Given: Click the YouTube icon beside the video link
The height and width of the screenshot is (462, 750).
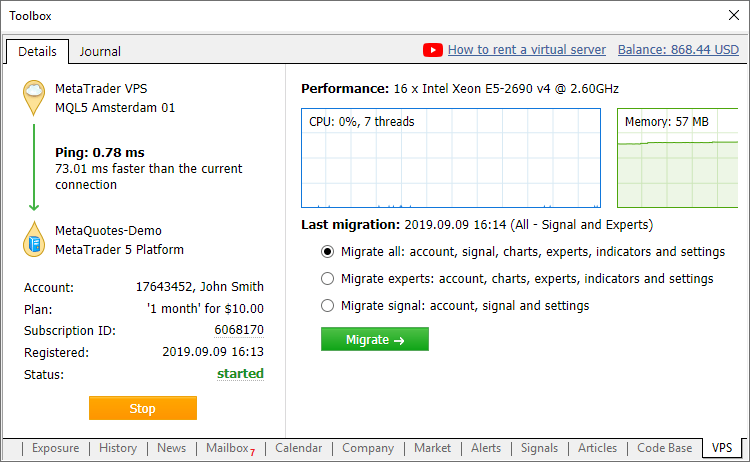Looking at the screenshot, I should click(x=433, y=50).
